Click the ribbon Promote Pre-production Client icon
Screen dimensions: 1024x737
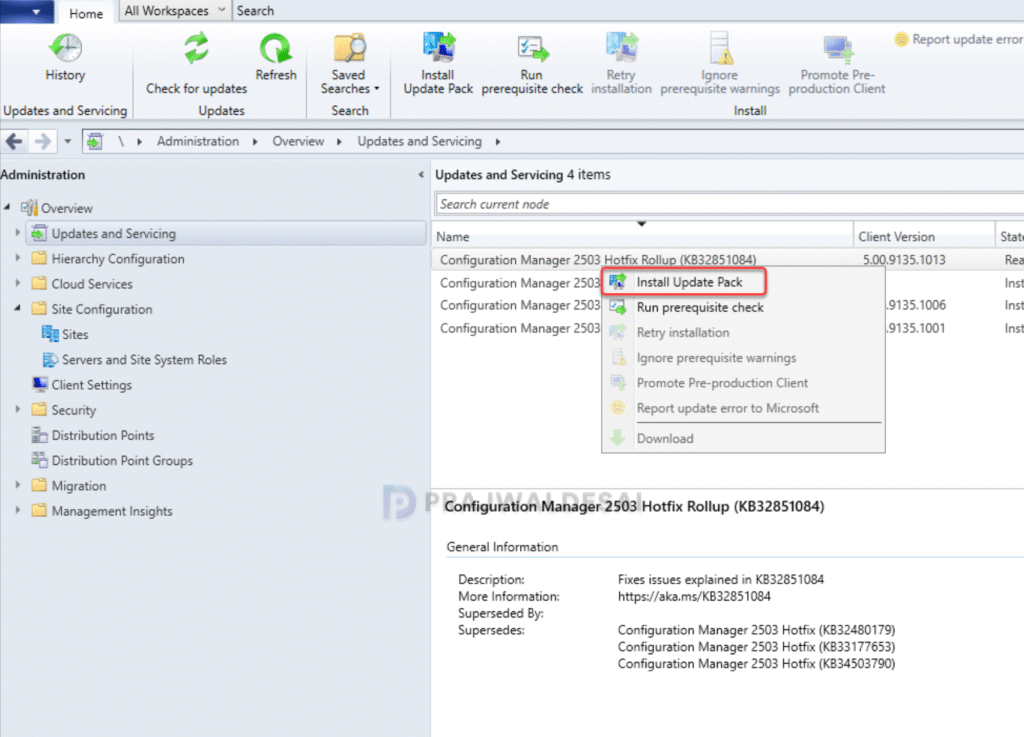[837, 48]
